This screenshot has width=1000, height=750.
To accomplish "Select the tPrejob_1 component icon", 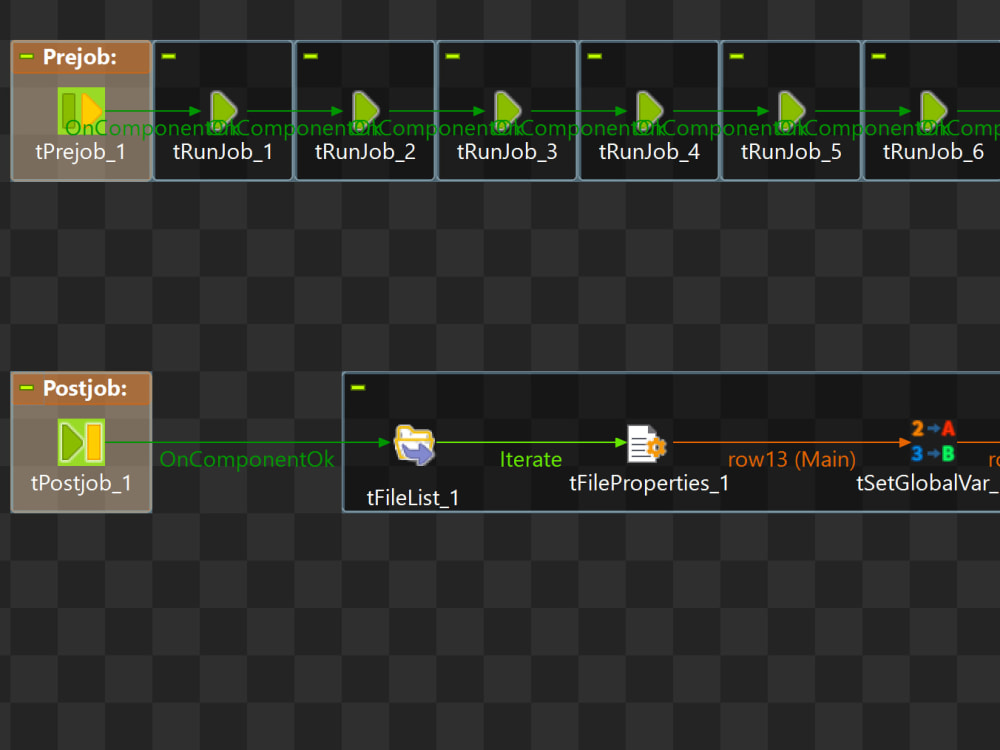I will coord(81,111).
